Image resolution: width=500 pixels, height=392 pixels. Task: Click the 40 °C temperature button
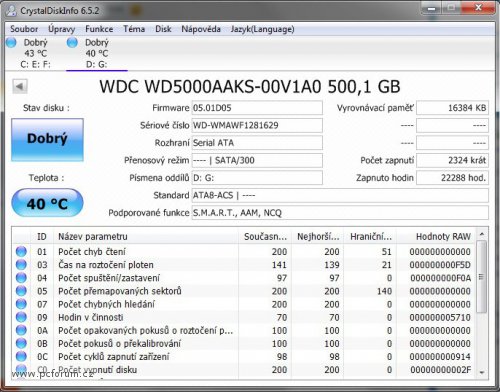pyautogui.click(x=47, y=203)
